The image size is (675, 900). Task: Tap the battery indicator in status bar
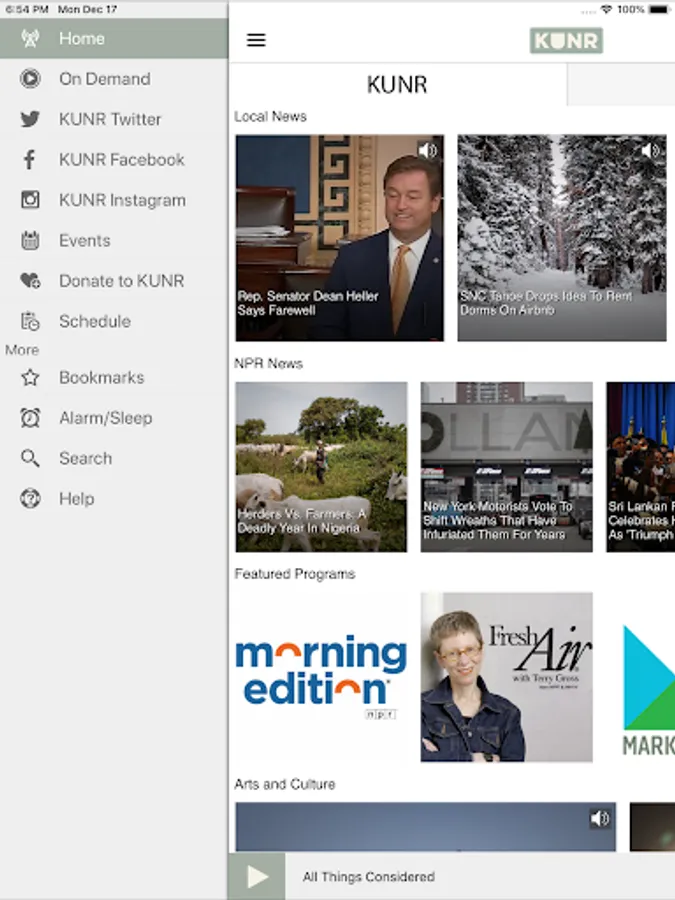pos(660,9)
